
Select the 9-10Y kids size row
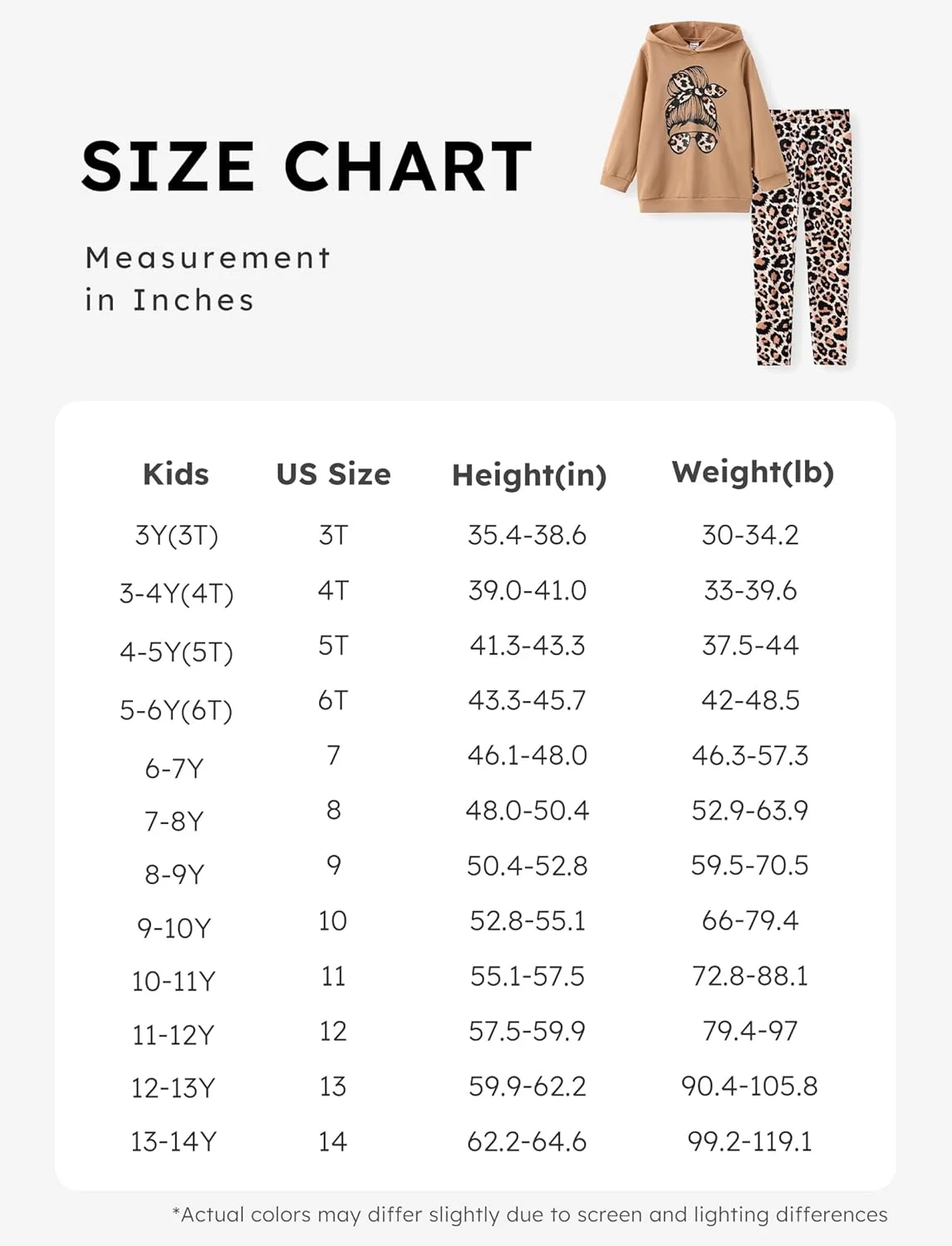coord(174,928)
